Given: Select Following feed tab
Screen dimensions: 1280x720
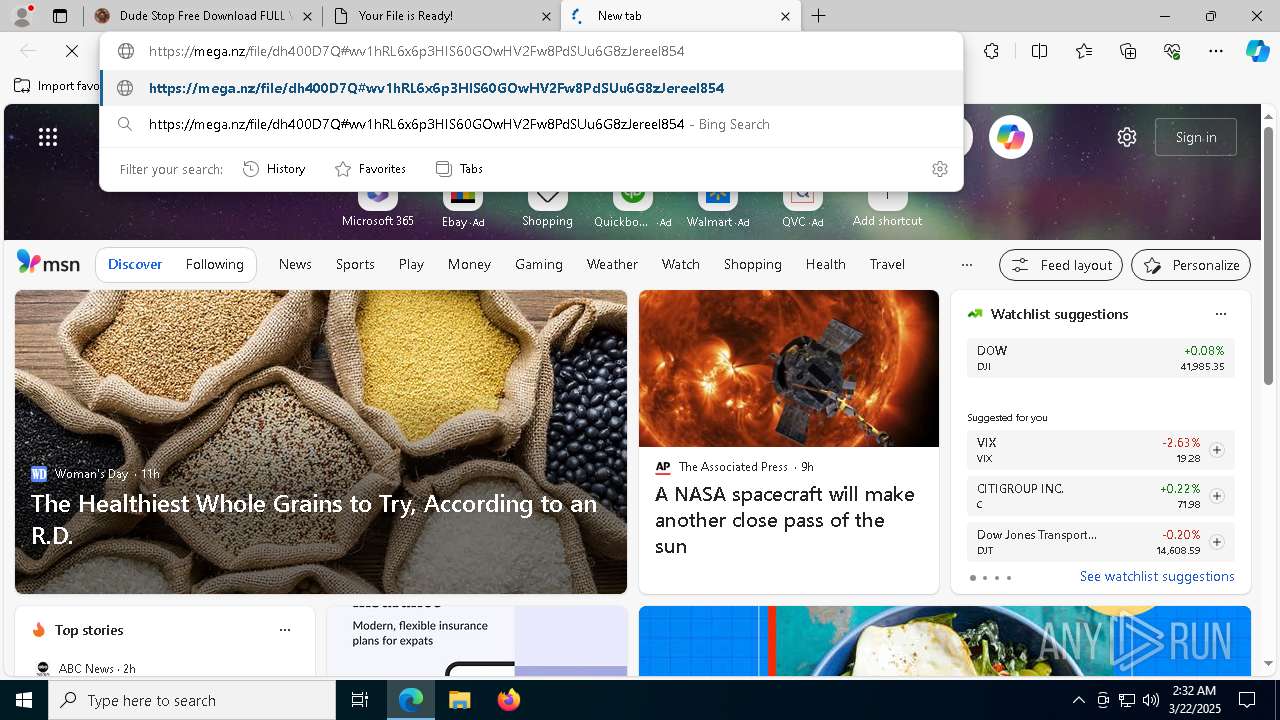Looking at the screenshot, I should click(x=214, y=264).
